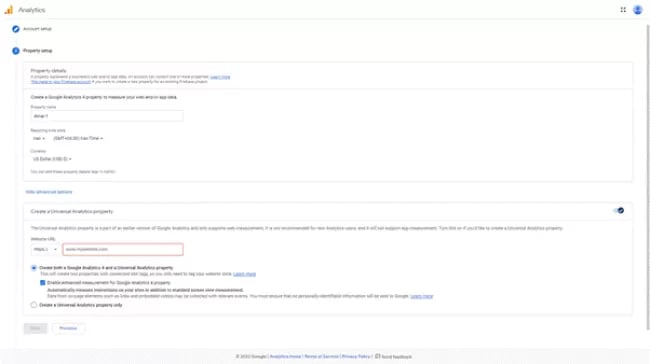Screen dimensions: 650x364
Task: Toggle the Create a Universal Analytics property switch
Action: [618, 211]
